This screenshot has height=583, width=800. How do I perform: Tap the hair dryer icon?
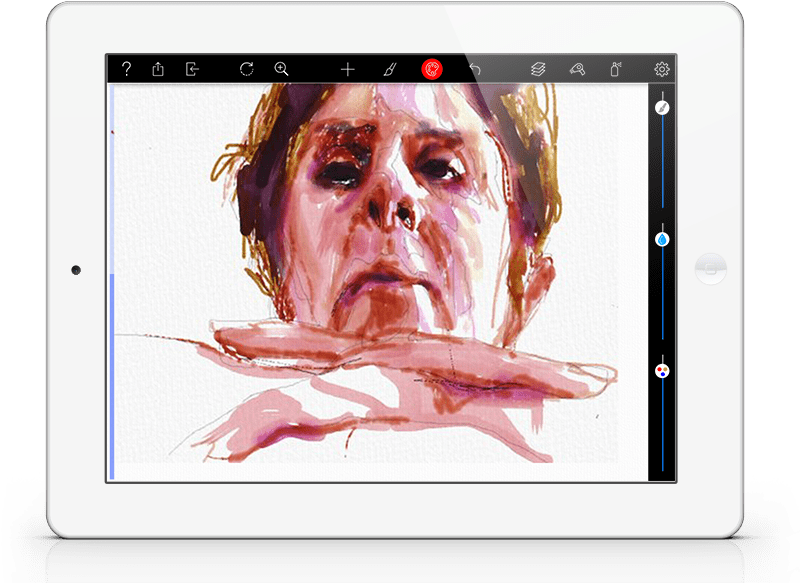coord(577,69)
